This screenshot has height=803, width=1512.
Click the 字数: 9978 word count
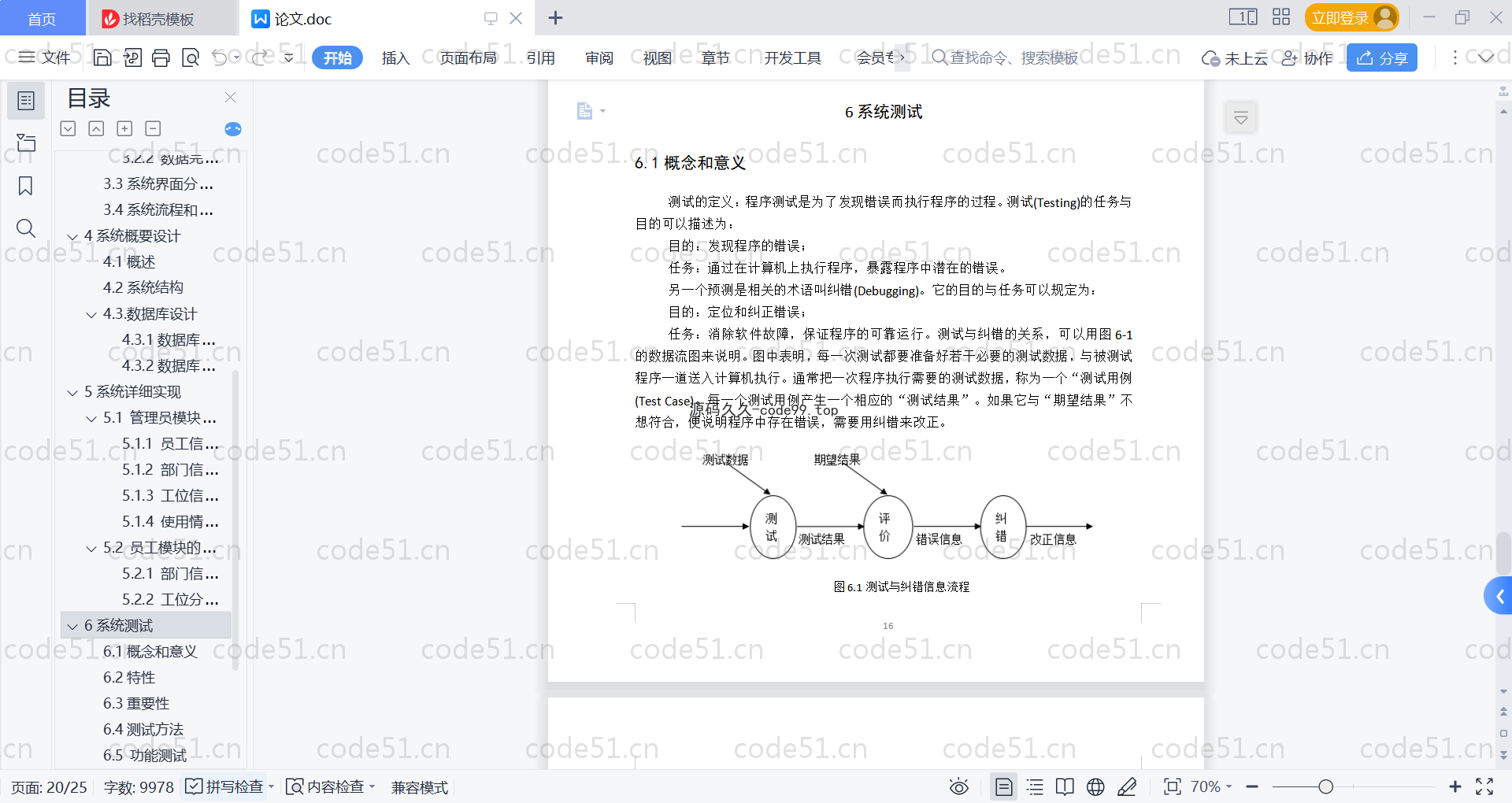click(x=139, y=786)
